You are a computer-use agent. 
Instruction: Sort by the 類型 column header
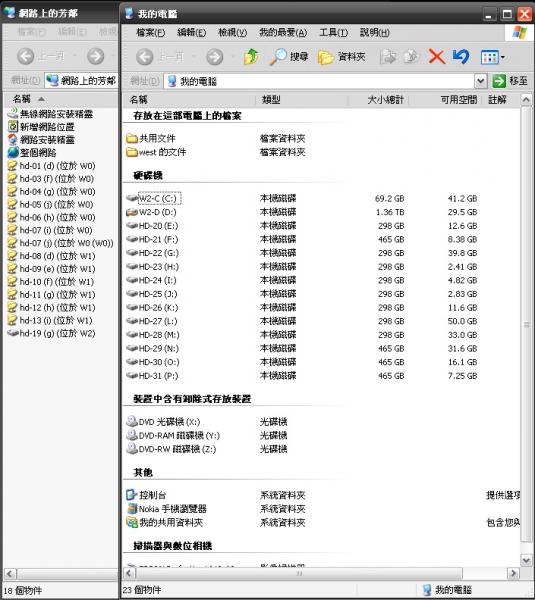point(302,100)
